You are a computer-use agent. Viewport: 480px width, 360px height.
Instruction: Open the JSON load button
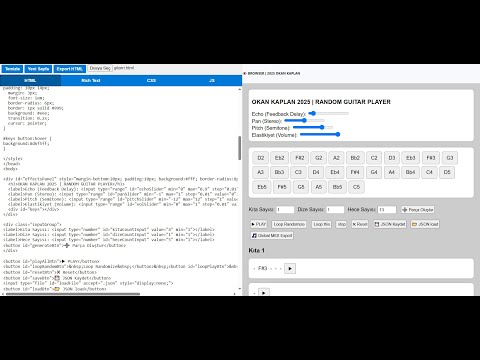[x=425, y=224]
